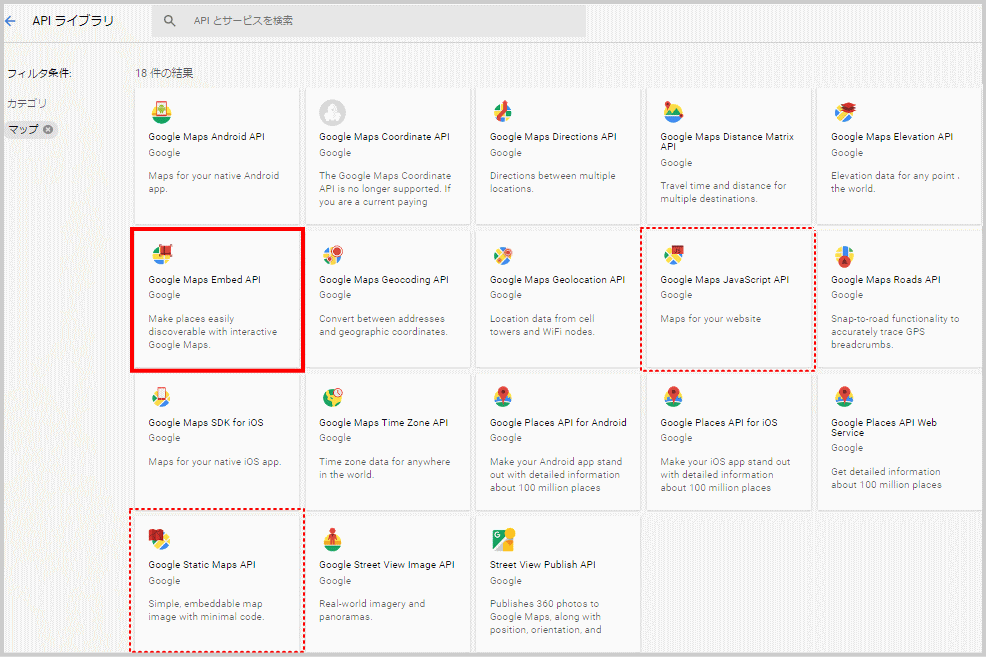
Task: Click the 18 件の結果 result count
Action: click(164, 73)
